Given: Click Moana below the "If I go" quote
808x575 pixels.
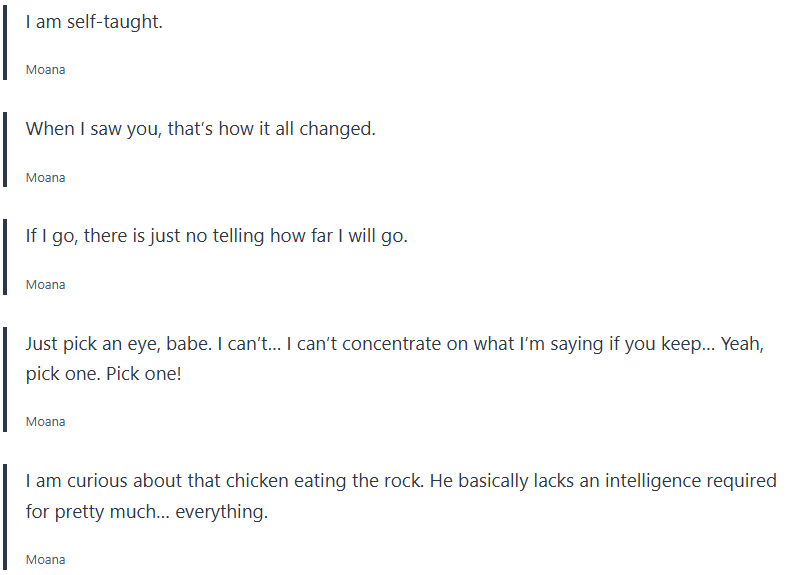Looking at the screenshot, I should [x=45, y=285].
